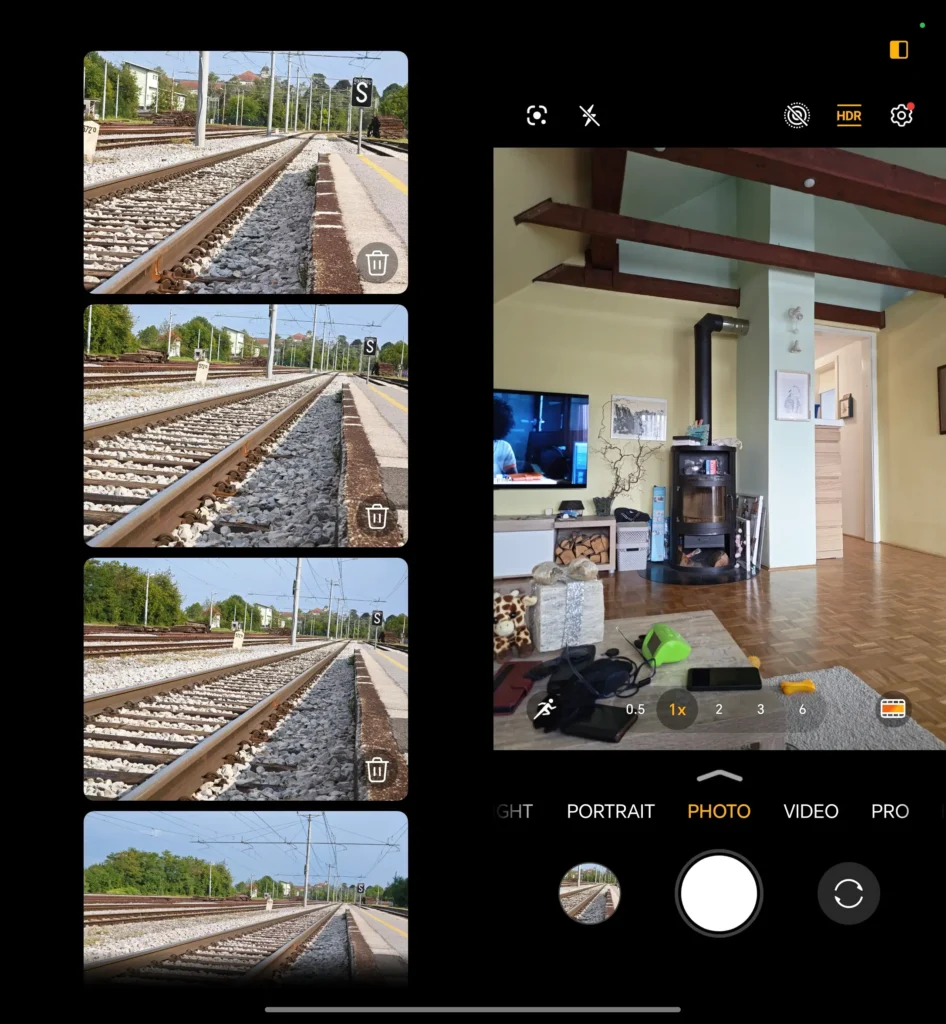Toggle the motion photo icon

[796, 116]
